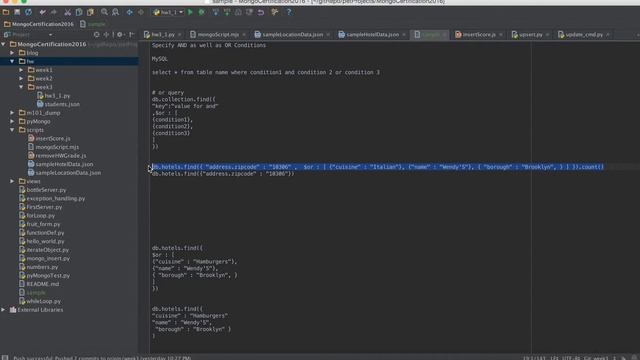Click the highlighted db.hotels.find $or query line
Screen dimensions: 640x360
point(378,167)
